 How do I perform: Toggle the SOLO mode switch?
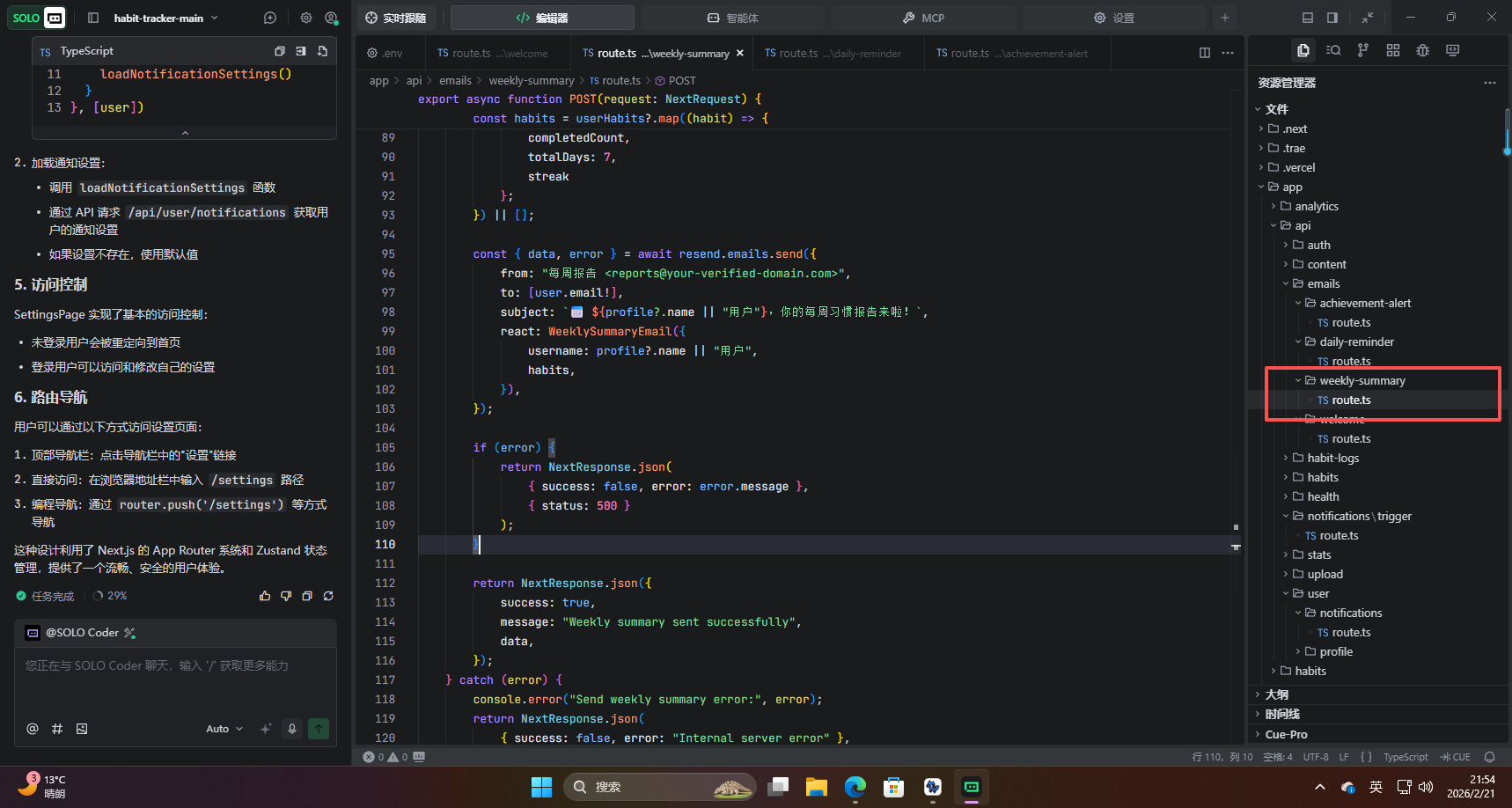[x=37, y=18]
